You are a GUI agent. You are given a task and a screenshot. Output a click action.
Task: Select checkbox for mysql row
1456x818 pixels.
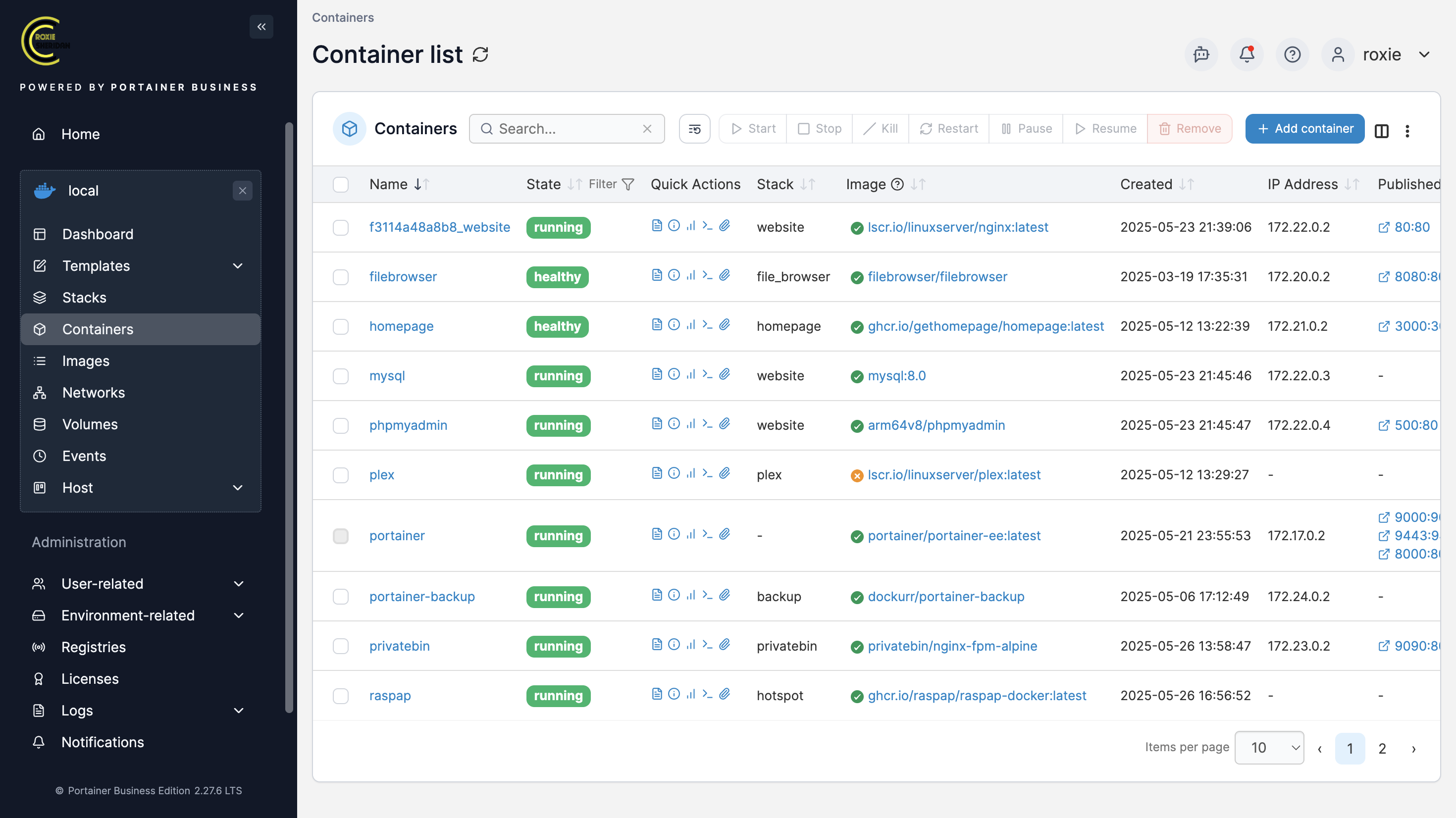341,376
